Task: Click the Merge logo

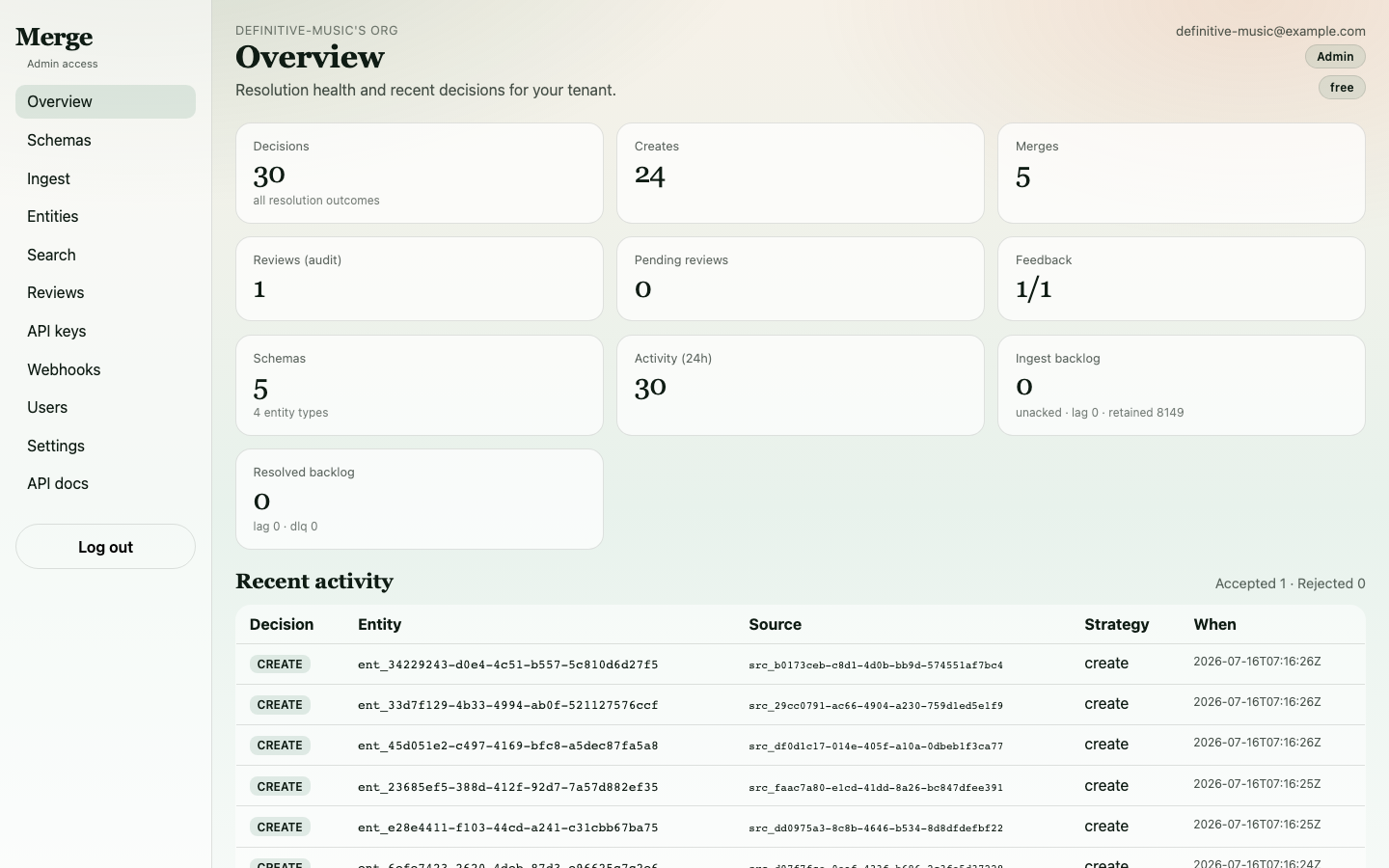Action: coord(54,38)
